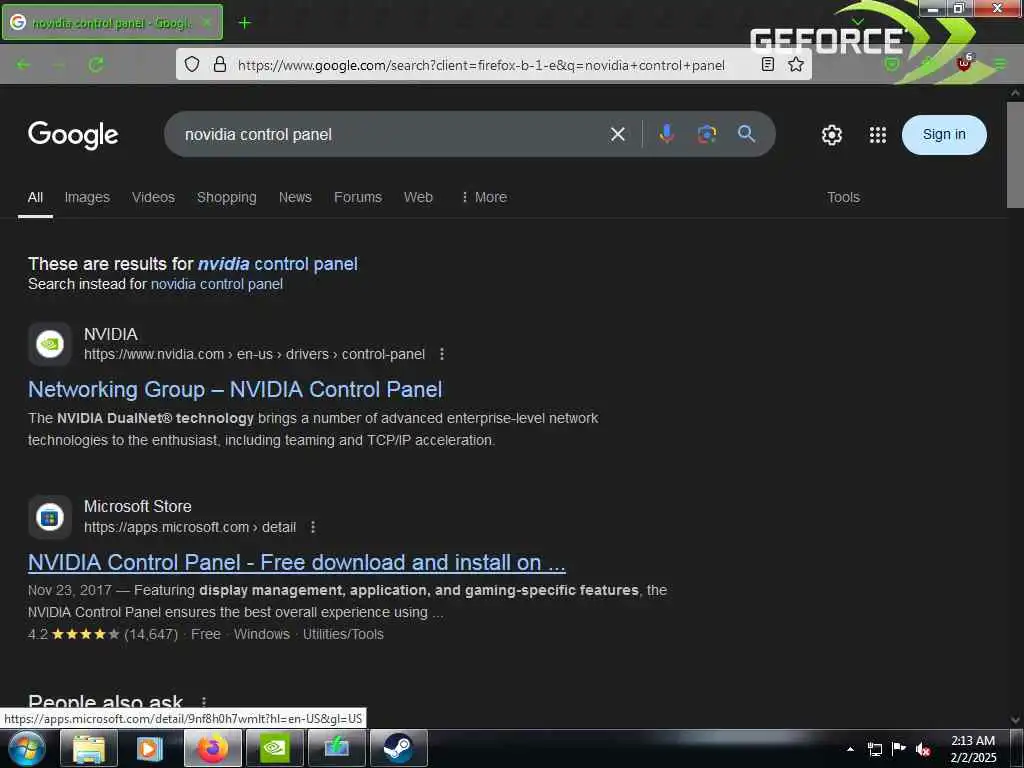
Task: Click the Firefox address bar URL
Action: pyautogui.click(x=481, y=65)
